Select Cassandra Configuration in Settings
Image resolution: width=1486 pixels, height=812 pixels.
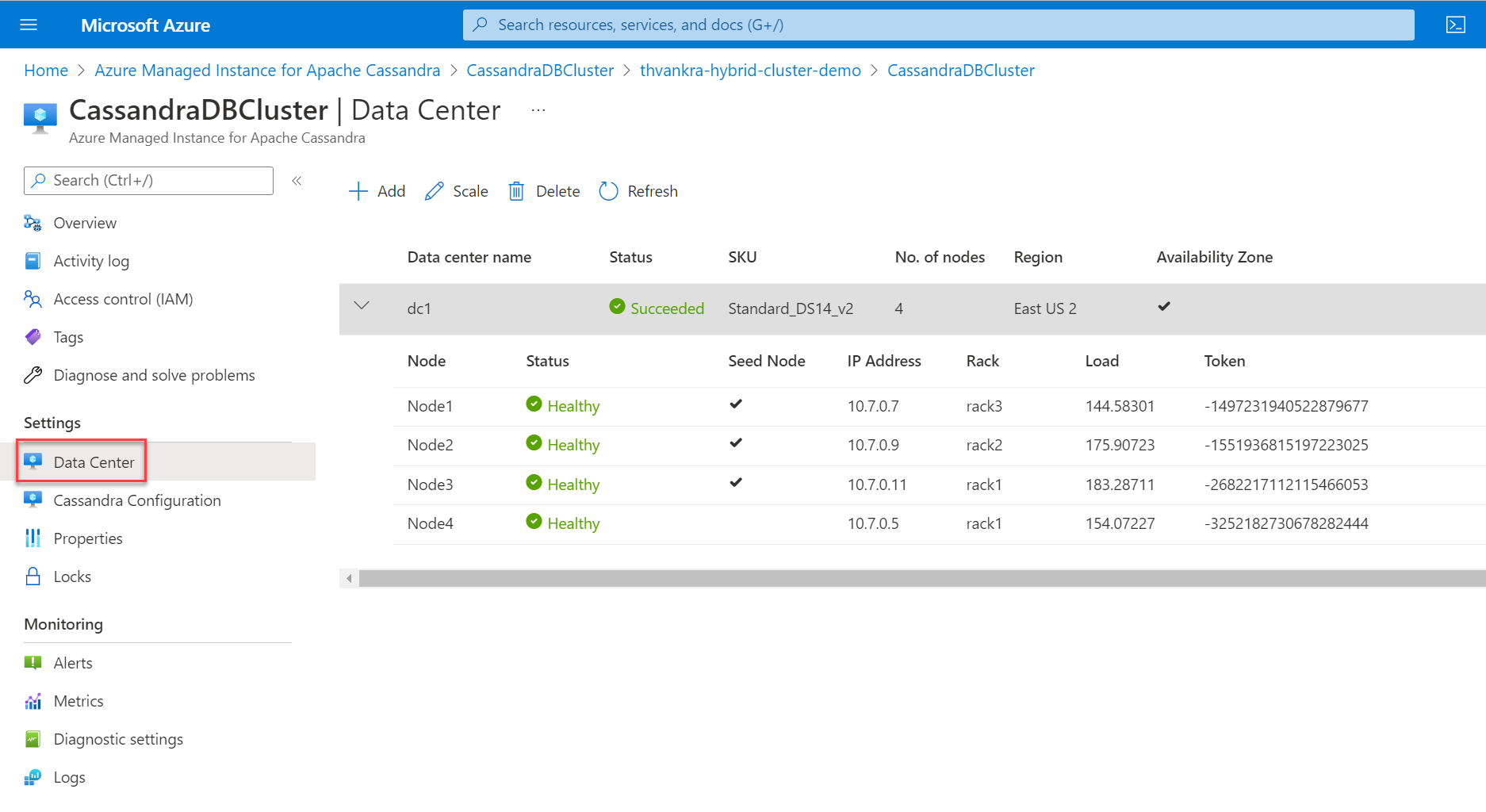(137, 500)
